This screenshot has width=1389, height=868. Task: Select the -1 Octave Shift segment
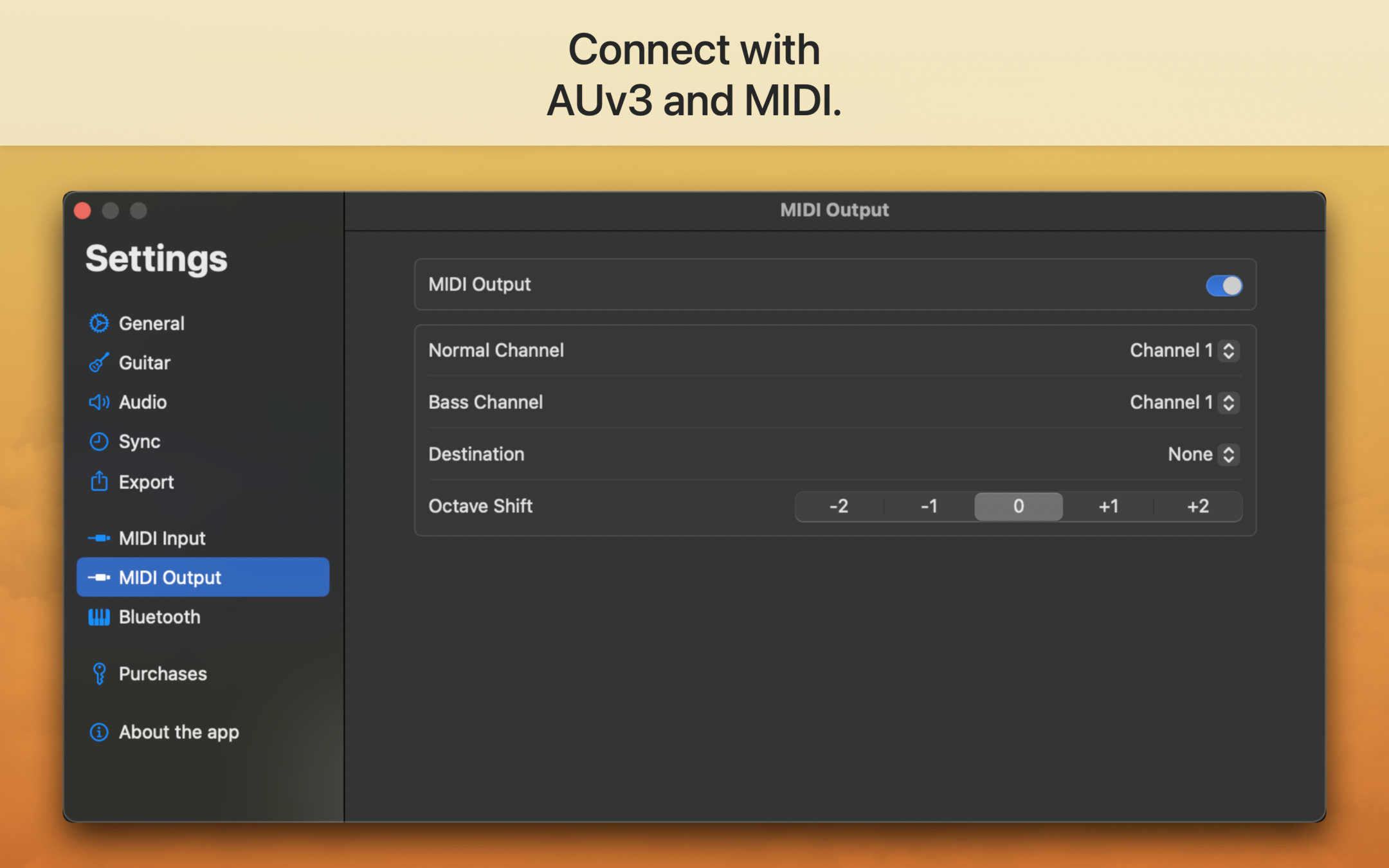tap(929, 507)
